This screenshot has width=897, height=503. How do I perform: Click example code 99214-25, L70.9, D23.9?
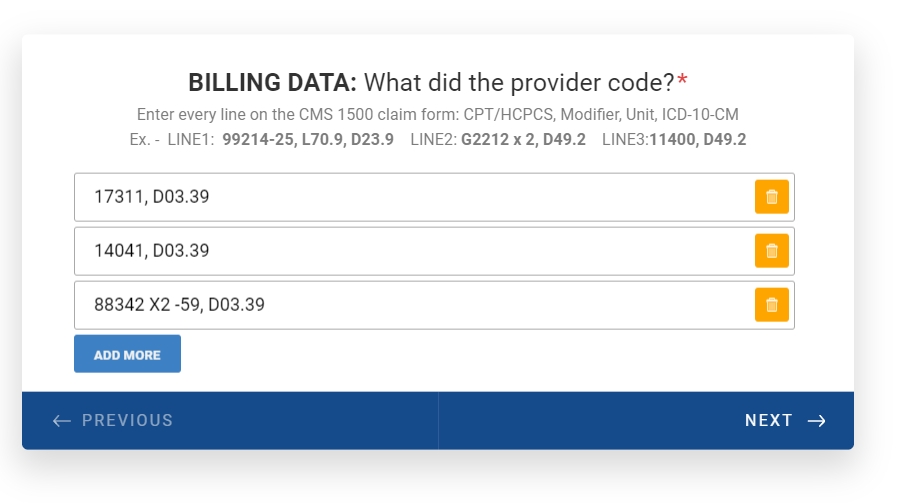308,139
